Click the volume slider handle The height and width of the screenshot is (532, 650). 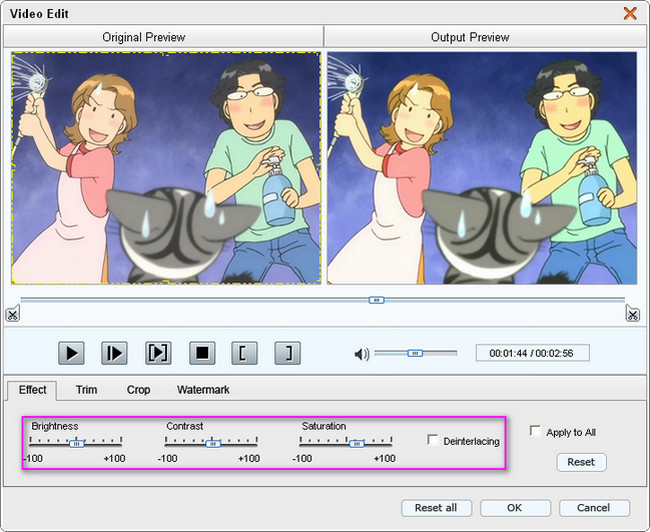coord(415,353)
